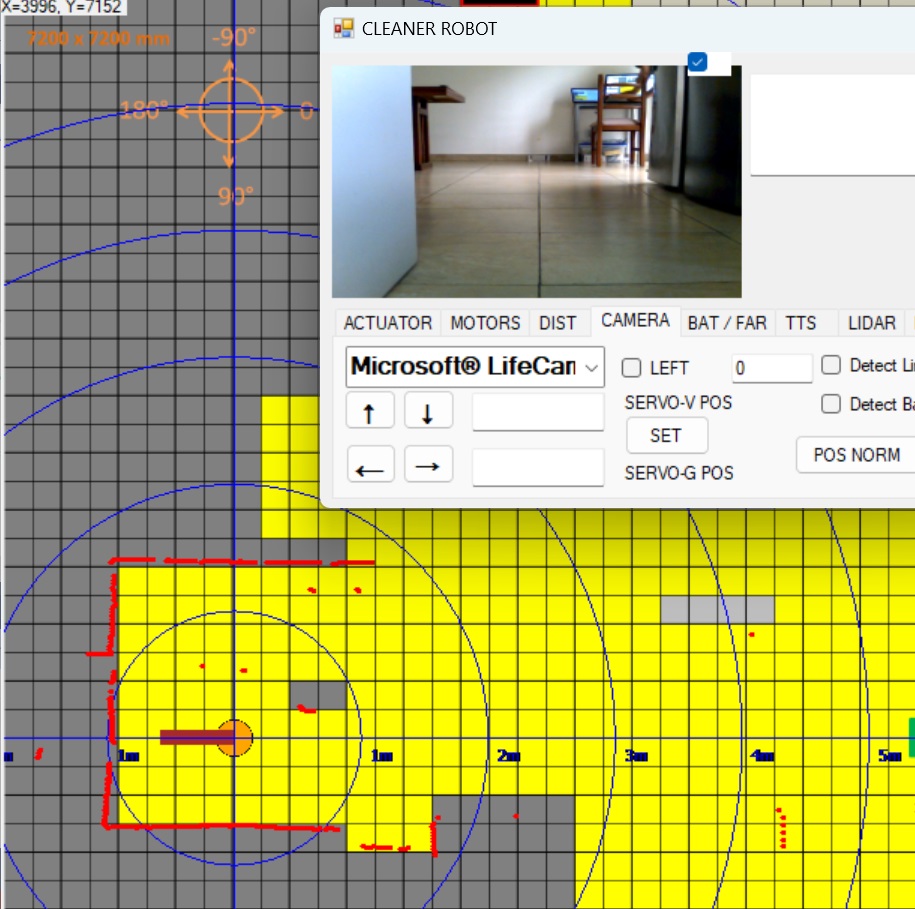Viewport: 915px width, 909px height.
Task: Switch to the MOTORS tab
Action: pos(485,323)
